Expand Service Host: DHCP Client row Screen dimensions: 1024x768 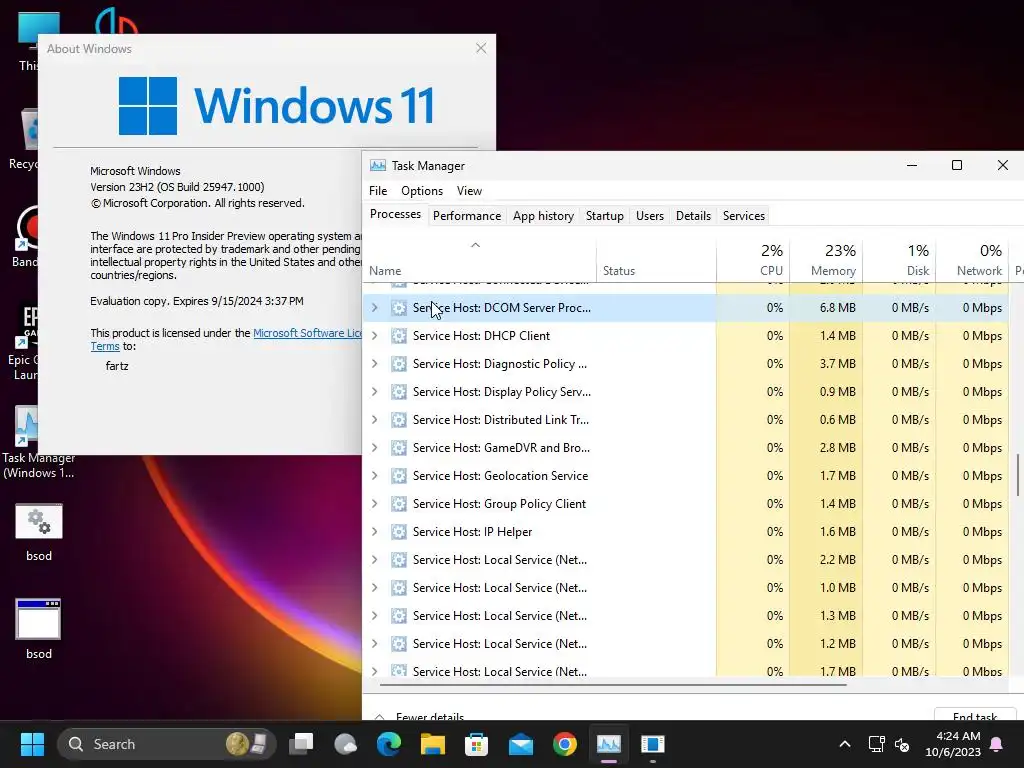(374, 336)
